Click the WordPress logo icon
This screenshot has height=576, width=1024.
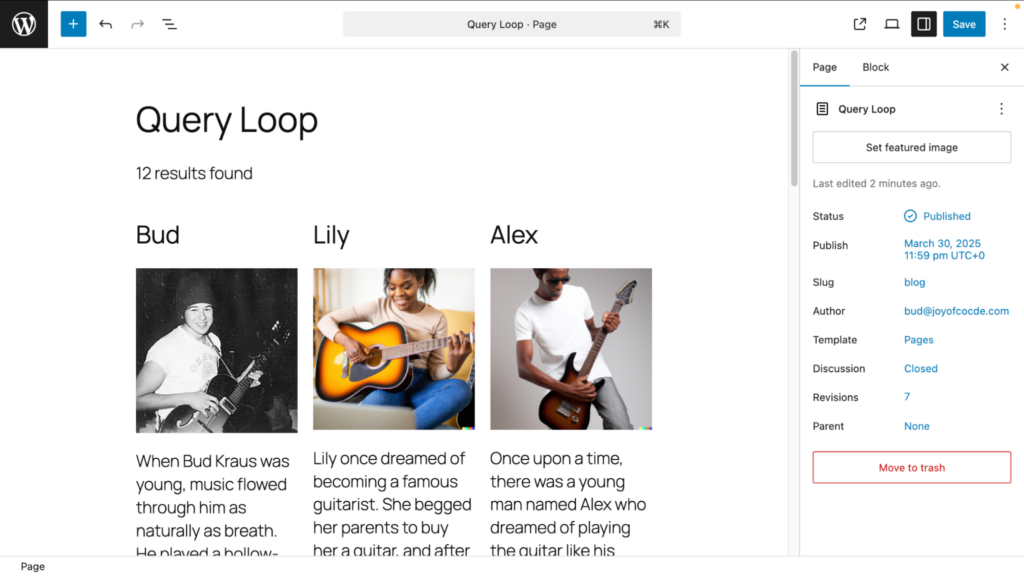[x=24, y=24]
